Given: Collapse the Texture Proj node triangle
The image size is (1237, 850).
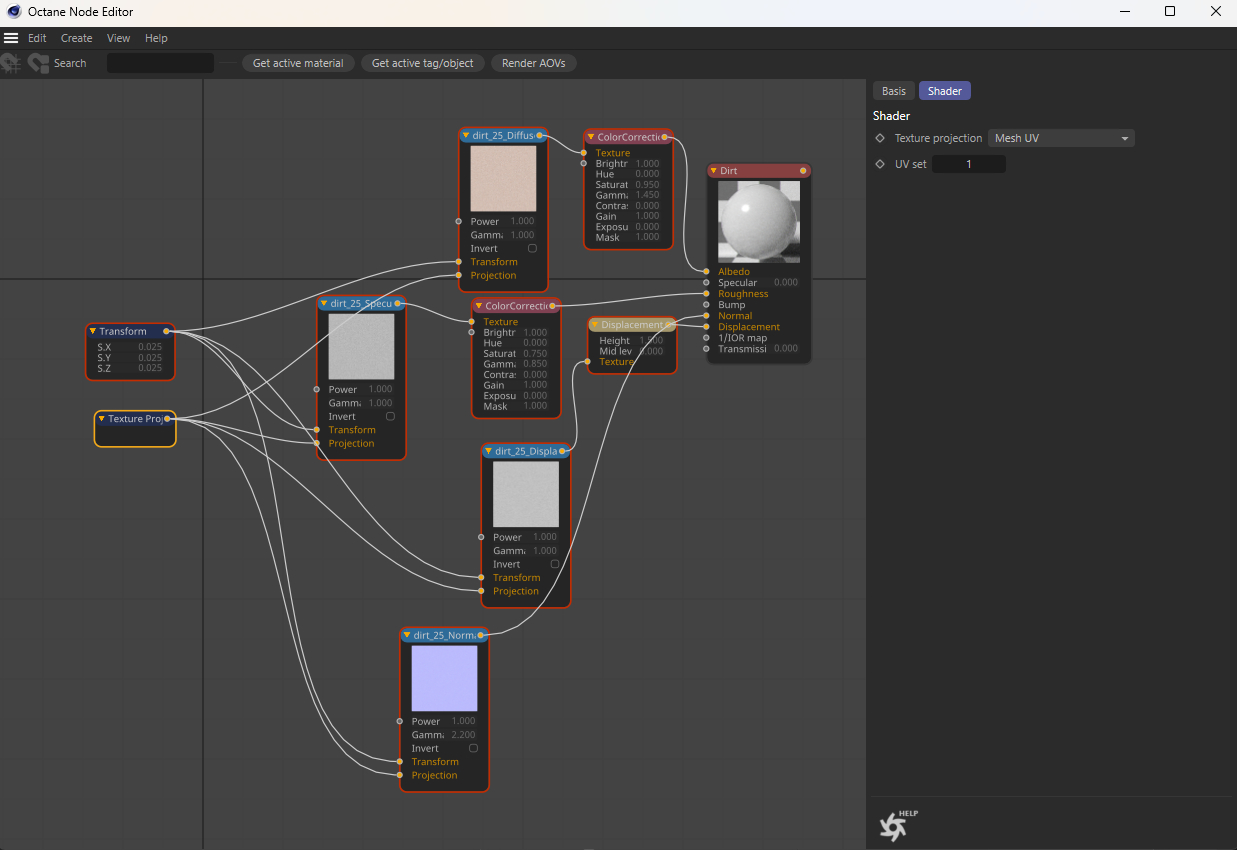Looking at the screenshot, I should 101,419.
